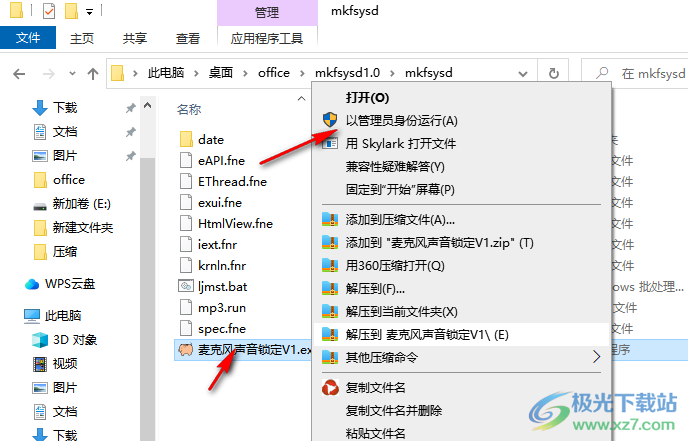Click the properties checkmark icon in the title bar
Screen dimensions: 688x441
pyautogui.click(x=49, y=11)
